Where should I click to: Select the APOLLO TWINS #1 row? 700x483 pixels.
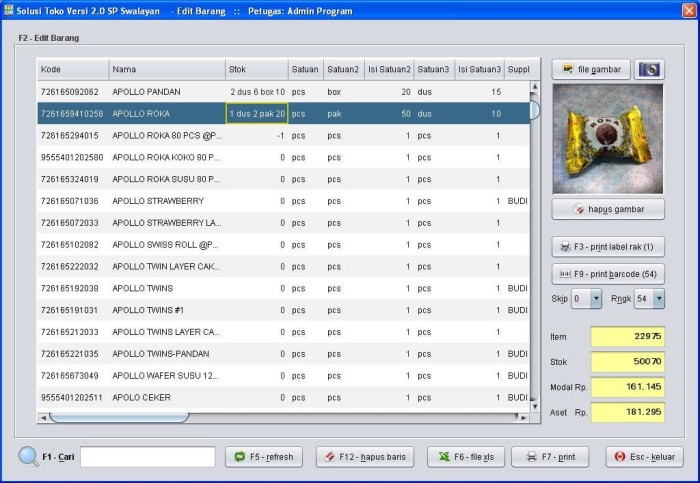click(283, 310)
